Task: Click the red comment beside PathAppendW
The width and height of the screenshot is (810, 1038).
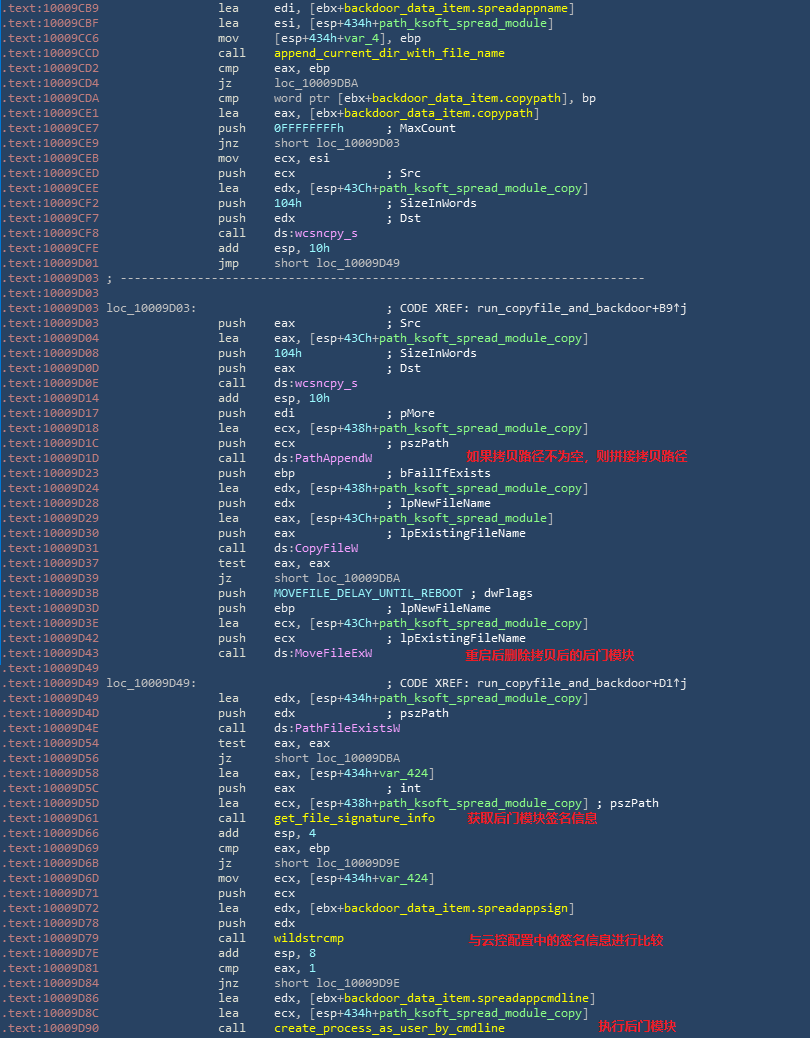Action: click(576, 456)
